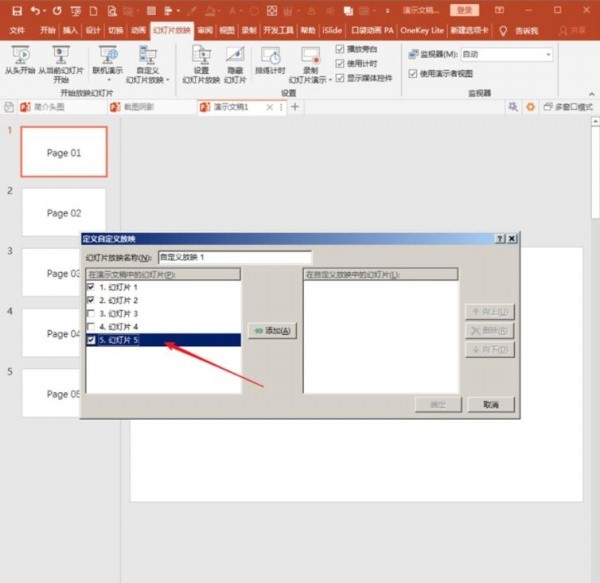Click the help question mark in dialog title
Screen dimensions: 600x583
(x=500, y=239)
